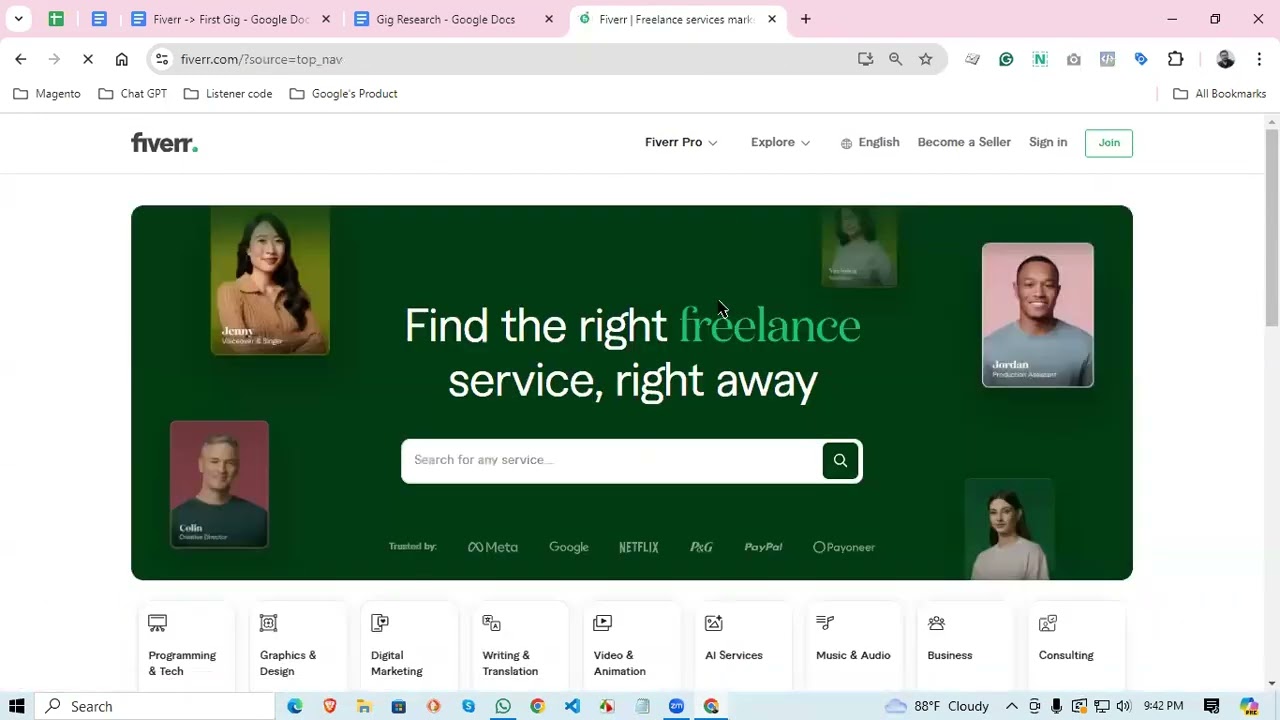Click the address bar URL
The width and height of the screenshot is (1280, 720).
(x=261, y=59)
